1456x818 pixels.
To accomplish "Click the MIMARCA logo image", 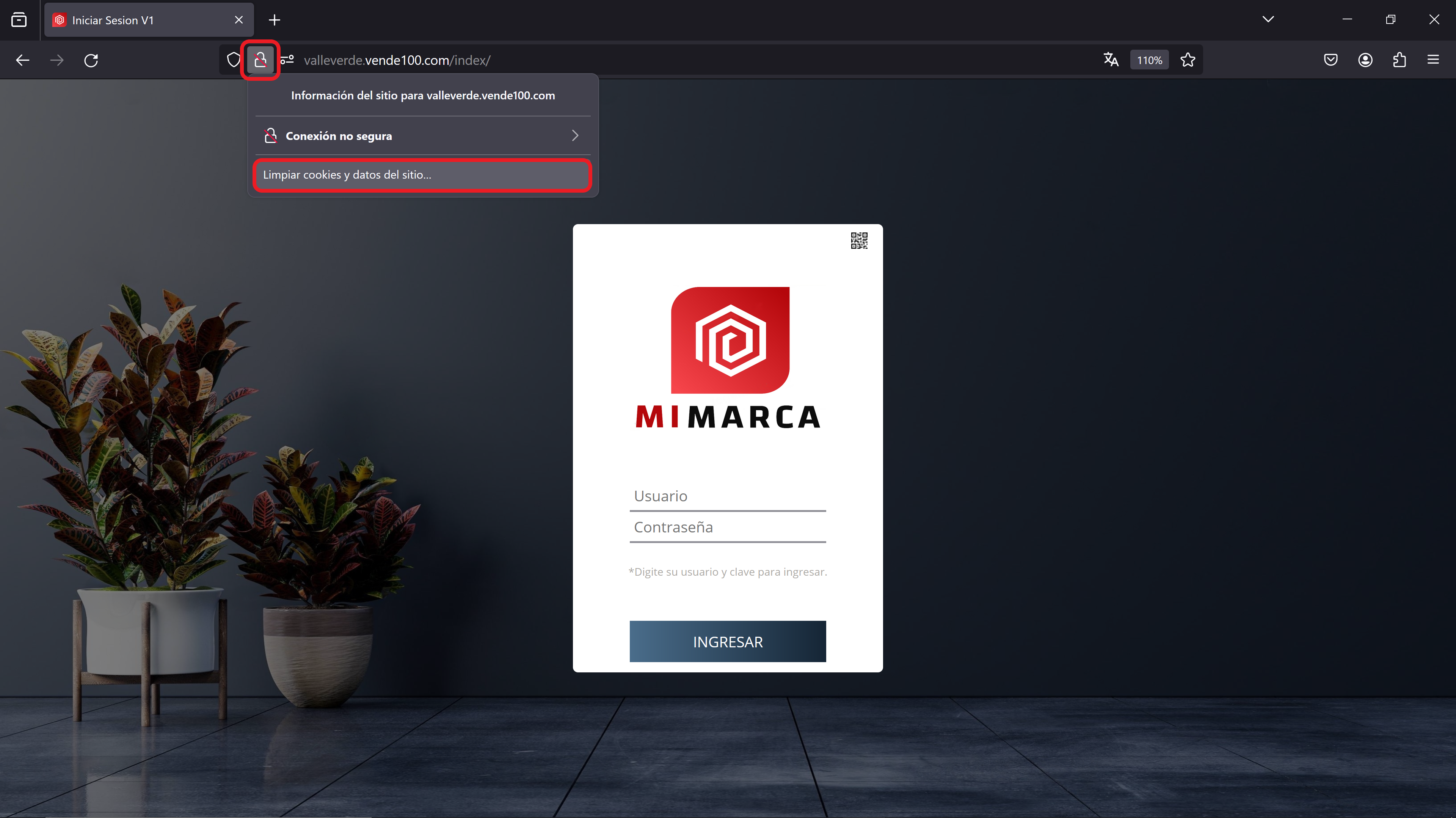I will point(728,357).
